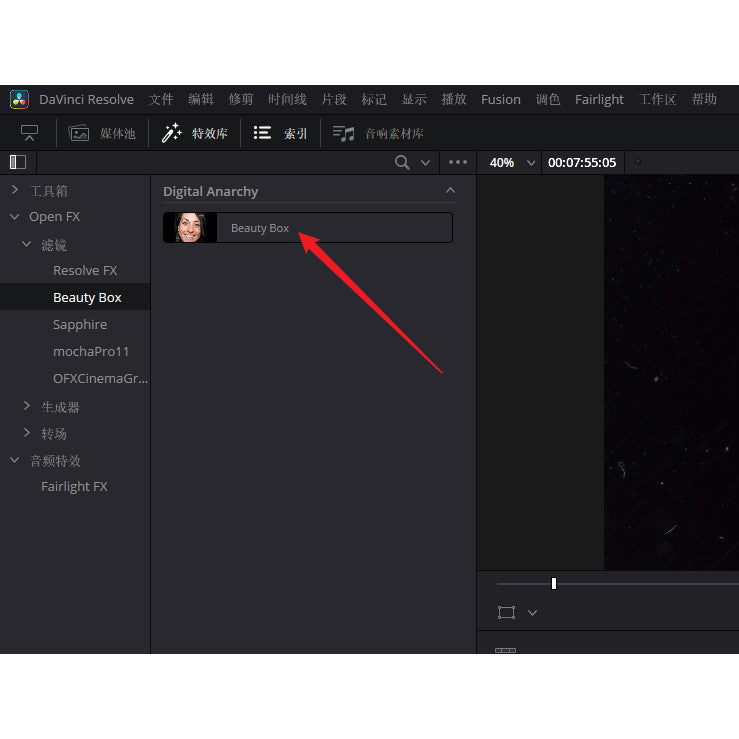Click the viewer scrubber playhead handle

tap(554, 583)
